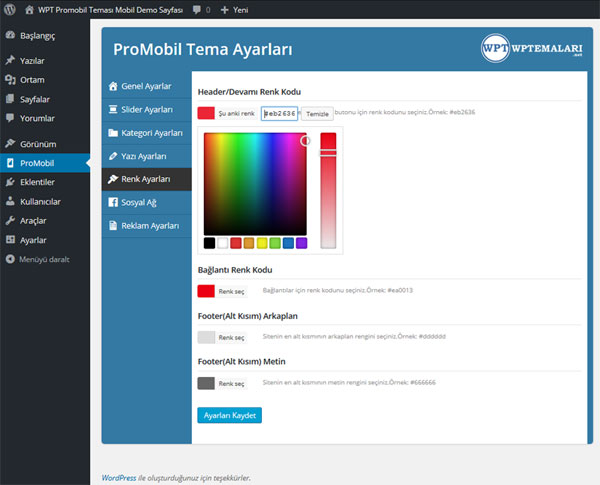
Task: Open Kullanıcılar in the admin menu
Action: (x=45, y=201)
